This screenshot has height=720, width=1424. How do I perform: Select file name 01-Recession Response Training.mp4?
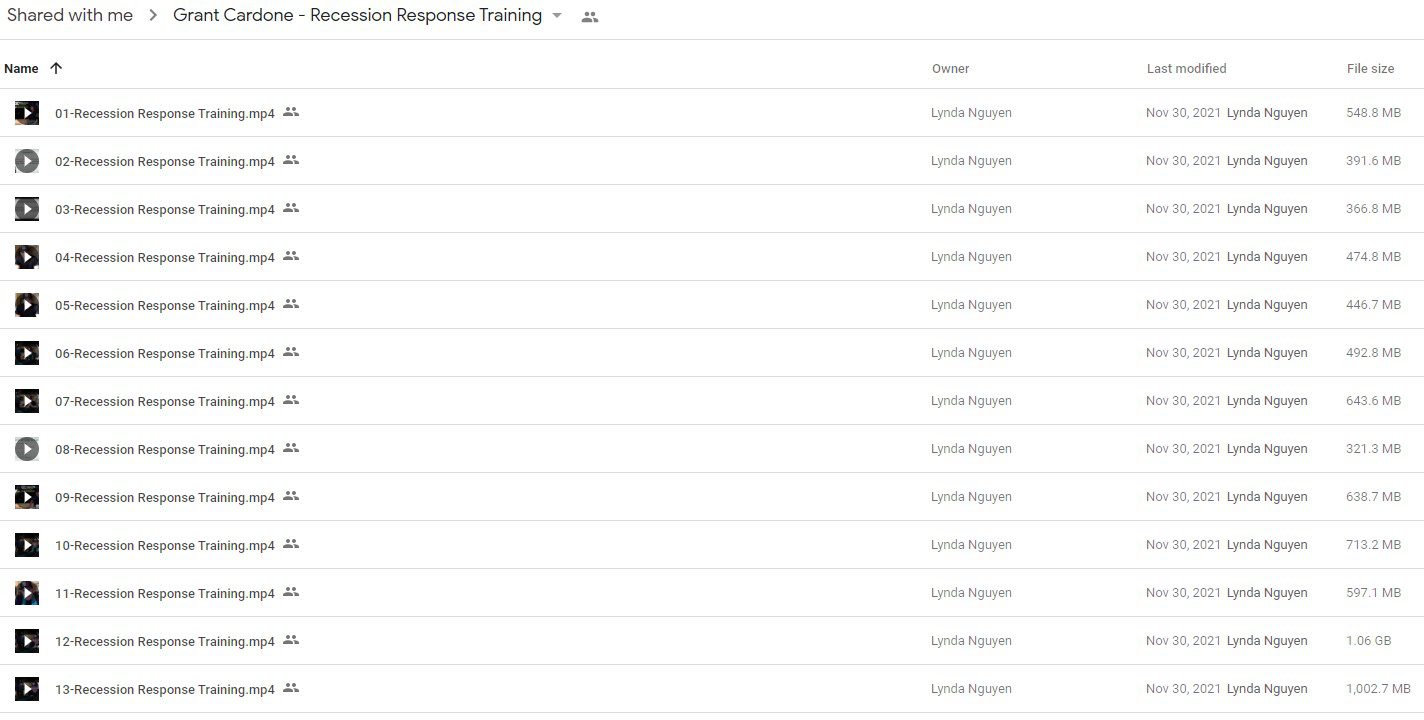coord(165,114)
